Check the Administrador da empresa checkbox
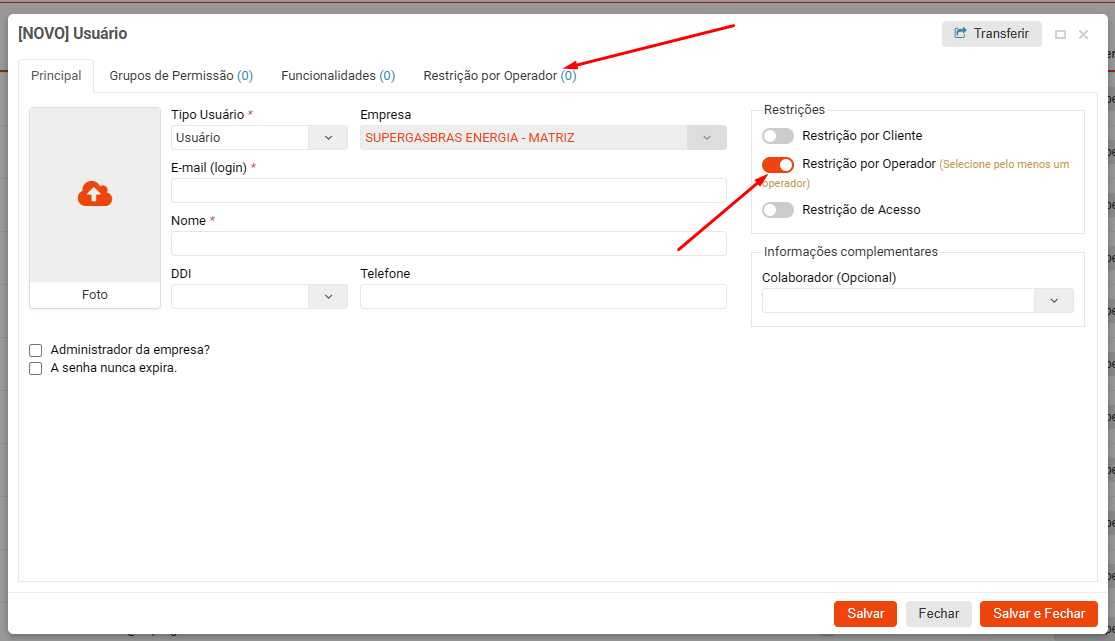 pyautogui.click(x=36, y=350)
